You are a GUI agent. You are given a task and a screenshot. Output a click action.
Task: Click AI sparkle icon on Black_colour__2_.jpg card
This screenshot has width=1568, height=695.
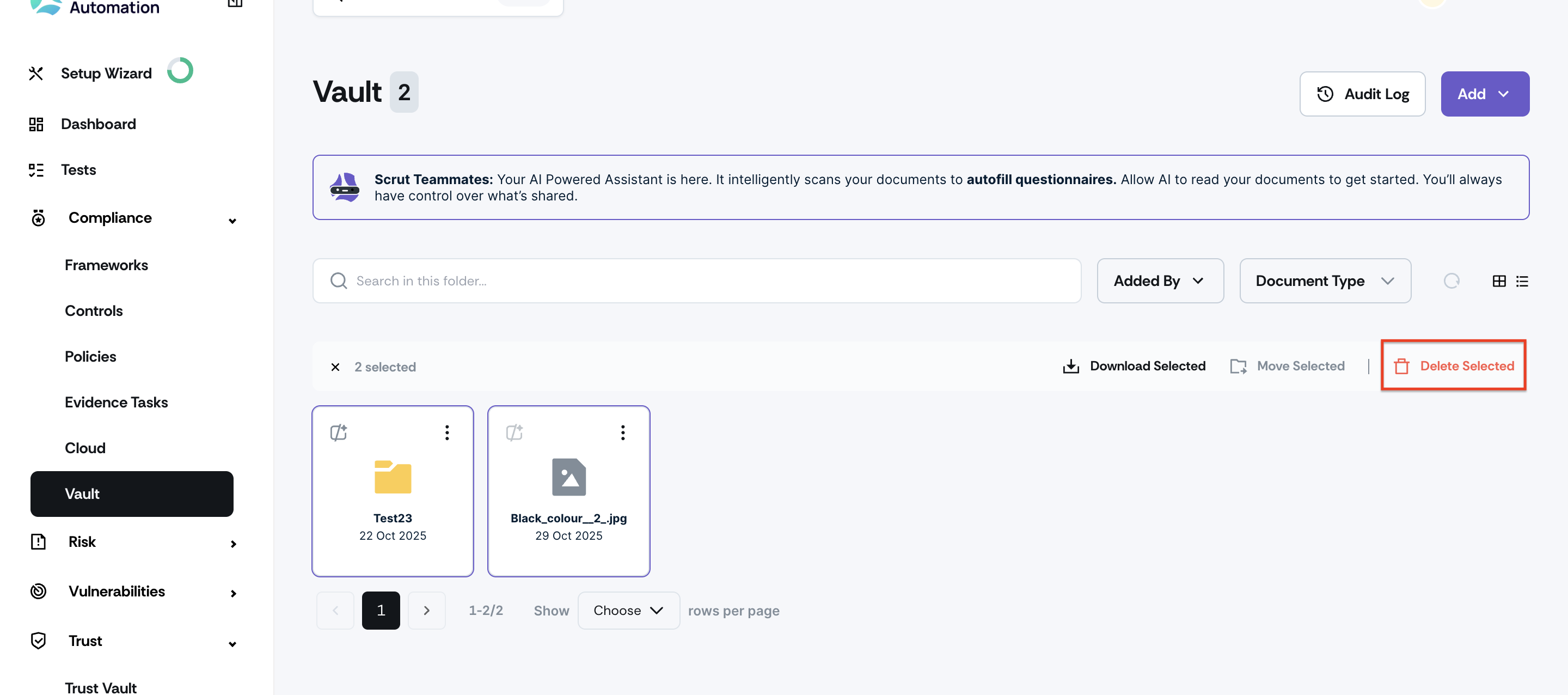[x=514, y=432]
